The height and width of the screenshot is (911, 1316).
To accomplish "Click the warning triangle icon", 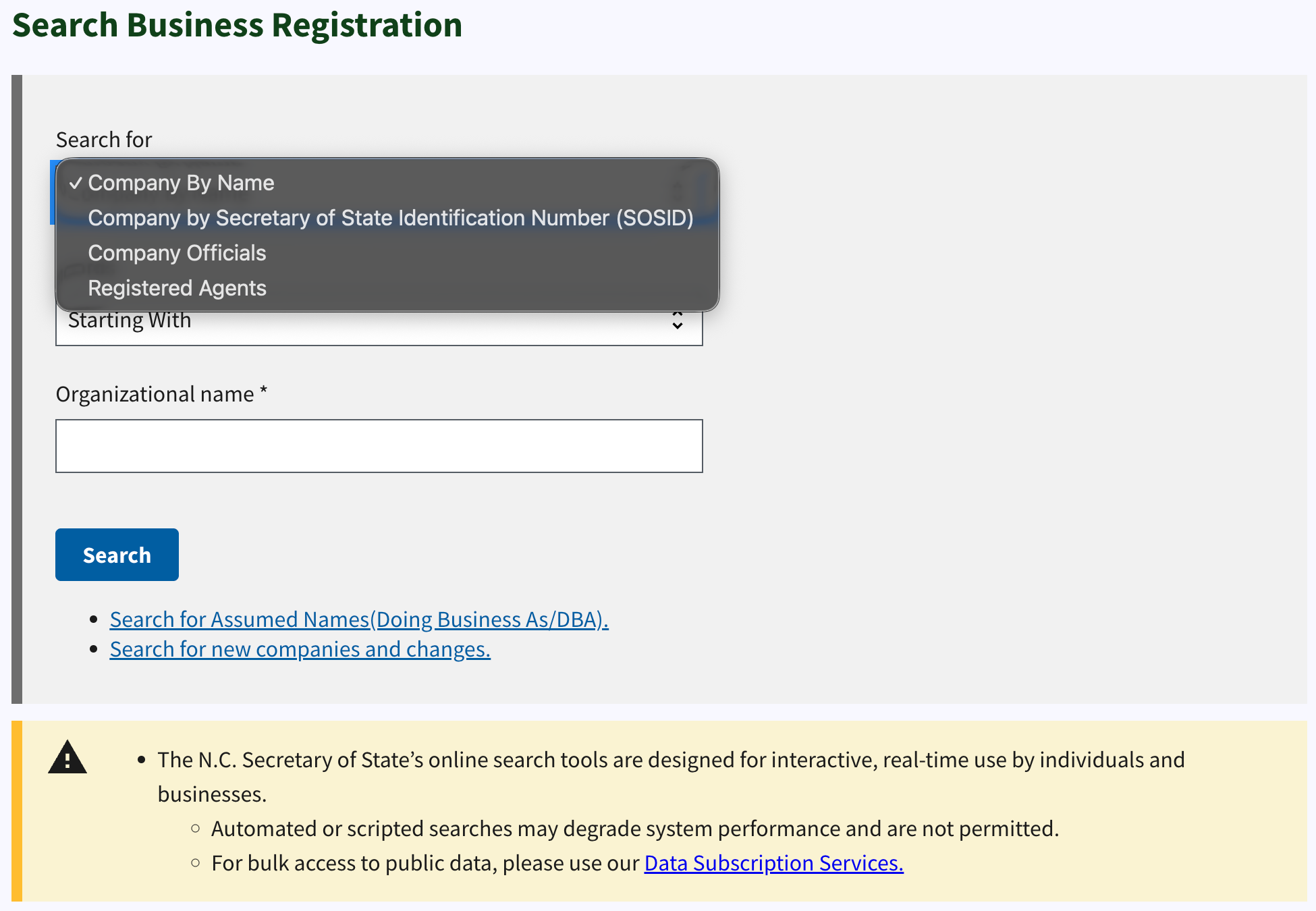I will (x=67, y=757).
